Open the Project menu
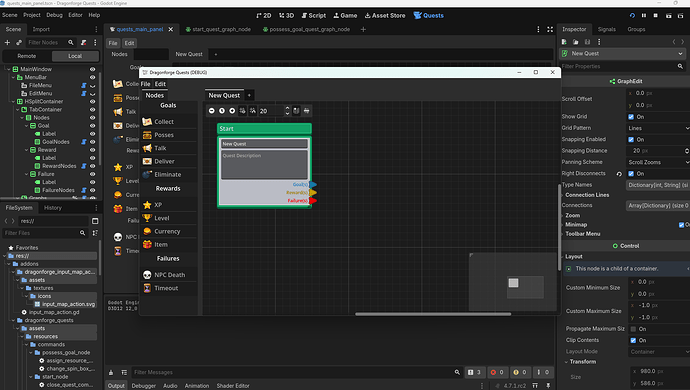This screenshot has width=690, height=390. pos(32,15)
